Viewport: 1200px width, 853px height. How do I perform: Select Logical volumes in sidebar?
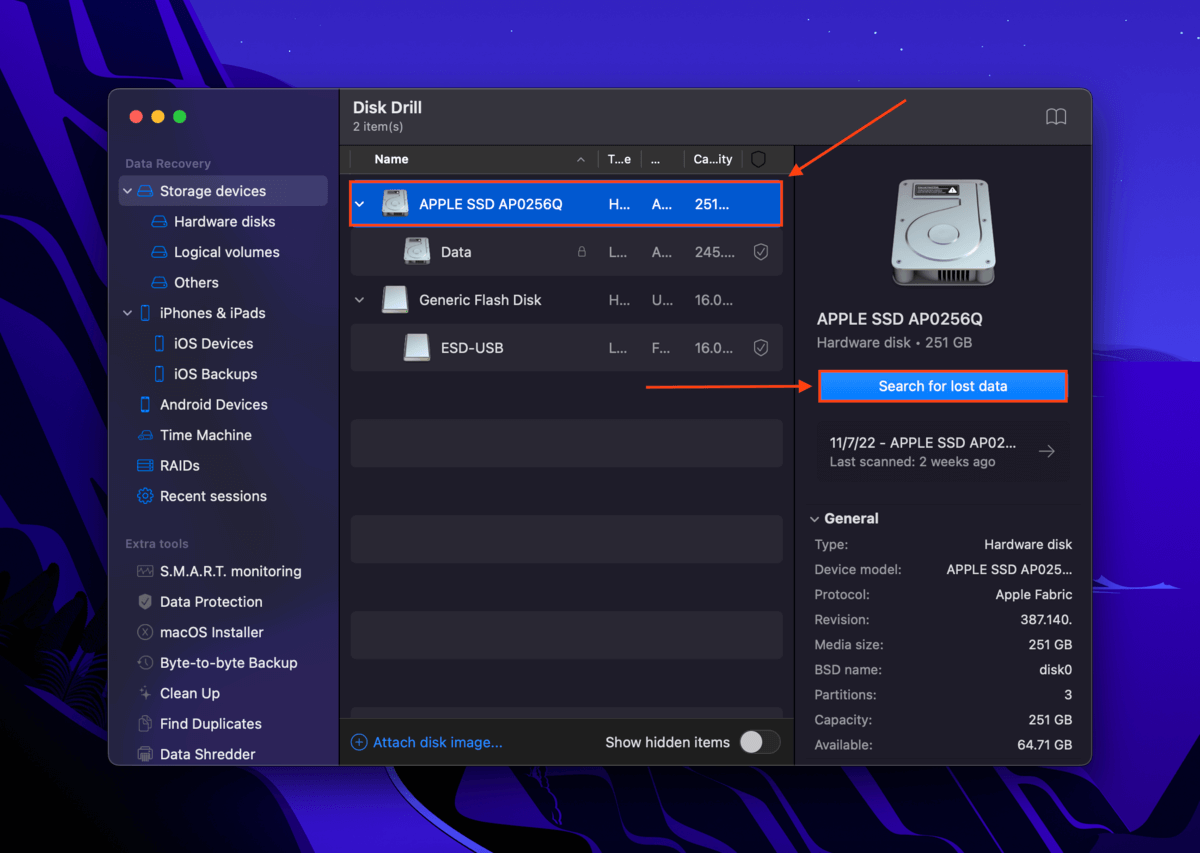227,252
